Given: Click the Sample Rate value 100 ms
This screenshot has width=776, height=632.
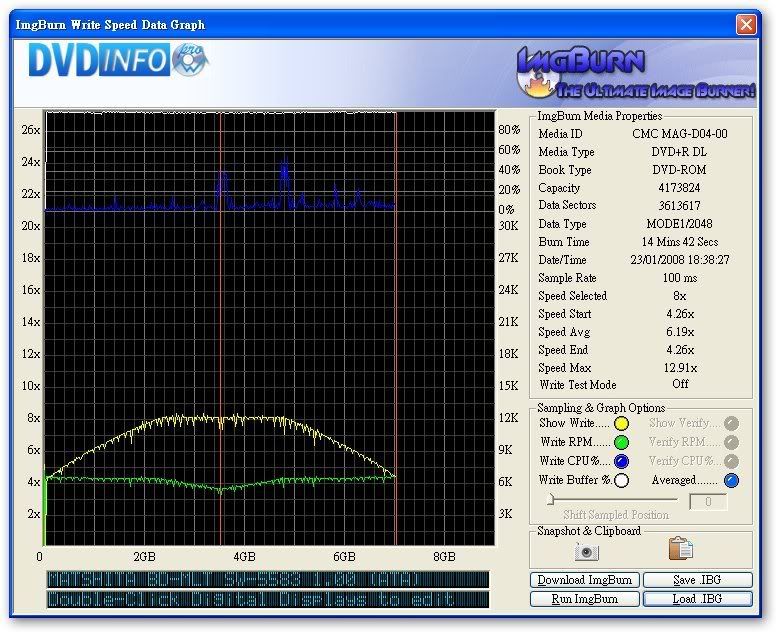Looking at the screenshot, I should (679, 278).
